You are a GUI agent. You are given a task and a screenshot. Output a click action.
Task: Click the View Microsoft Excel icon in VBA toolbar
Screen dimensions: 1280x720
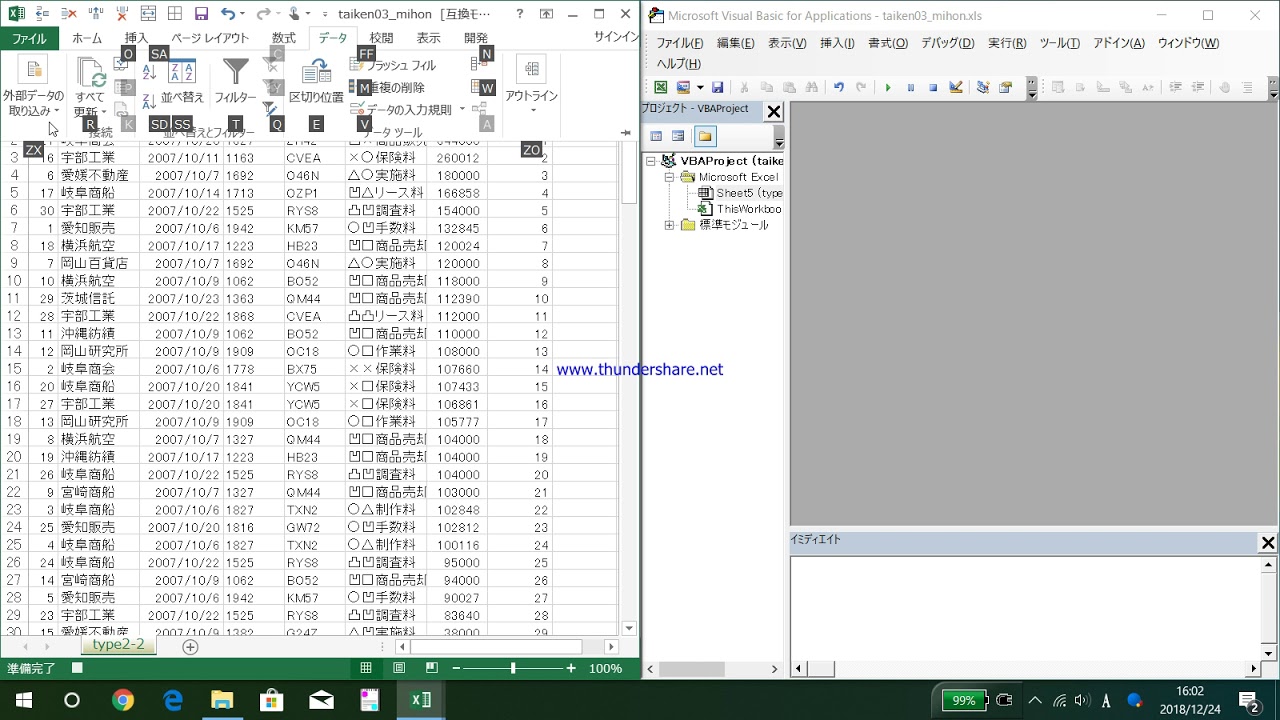661,88
